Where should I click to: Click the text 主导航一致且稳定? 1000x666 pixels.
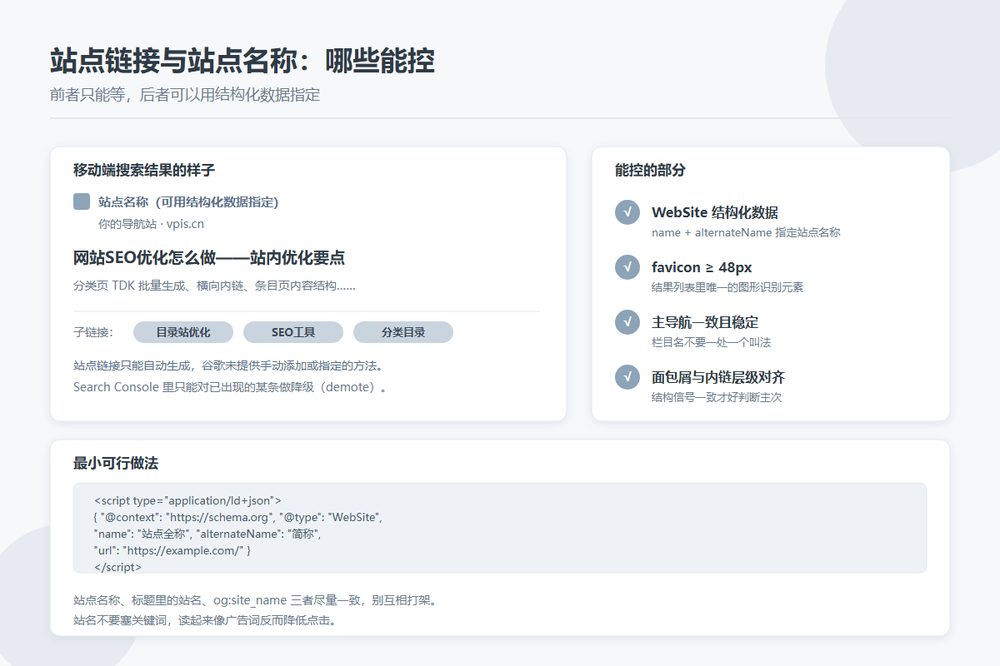click(705, 322)
